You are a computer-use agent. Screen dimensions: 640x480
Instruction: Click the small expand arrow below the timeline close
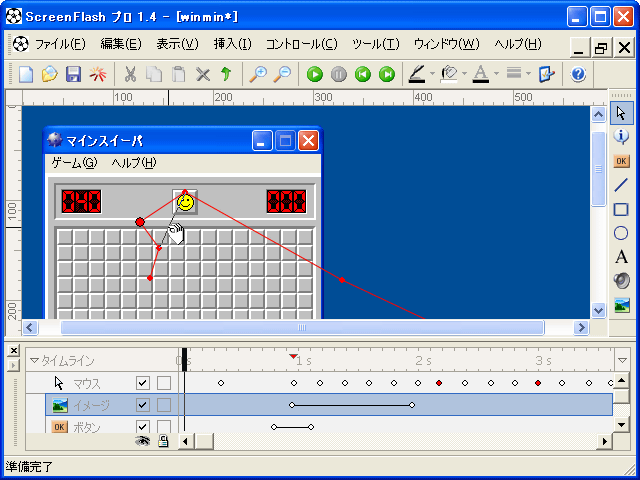click(13, 365)
